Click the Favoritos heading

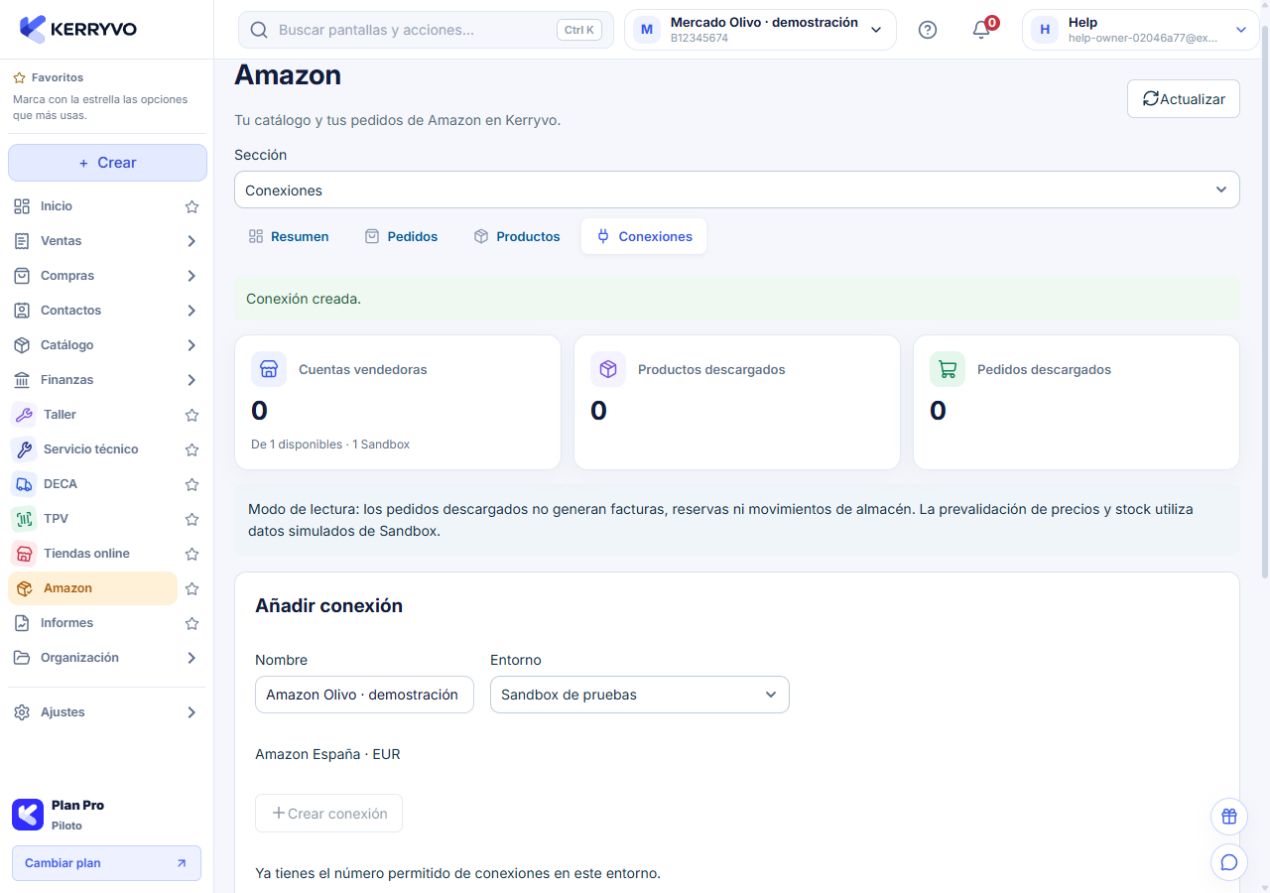pyautogui.click(x=57, y=77)
